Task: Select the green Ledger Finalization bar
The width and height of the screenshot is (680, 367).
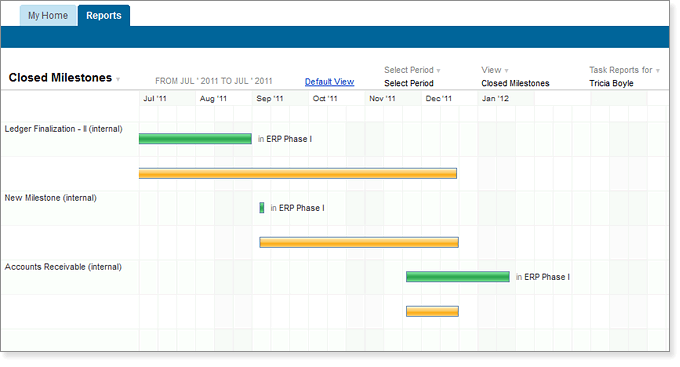Action: (x=195, y=139)
